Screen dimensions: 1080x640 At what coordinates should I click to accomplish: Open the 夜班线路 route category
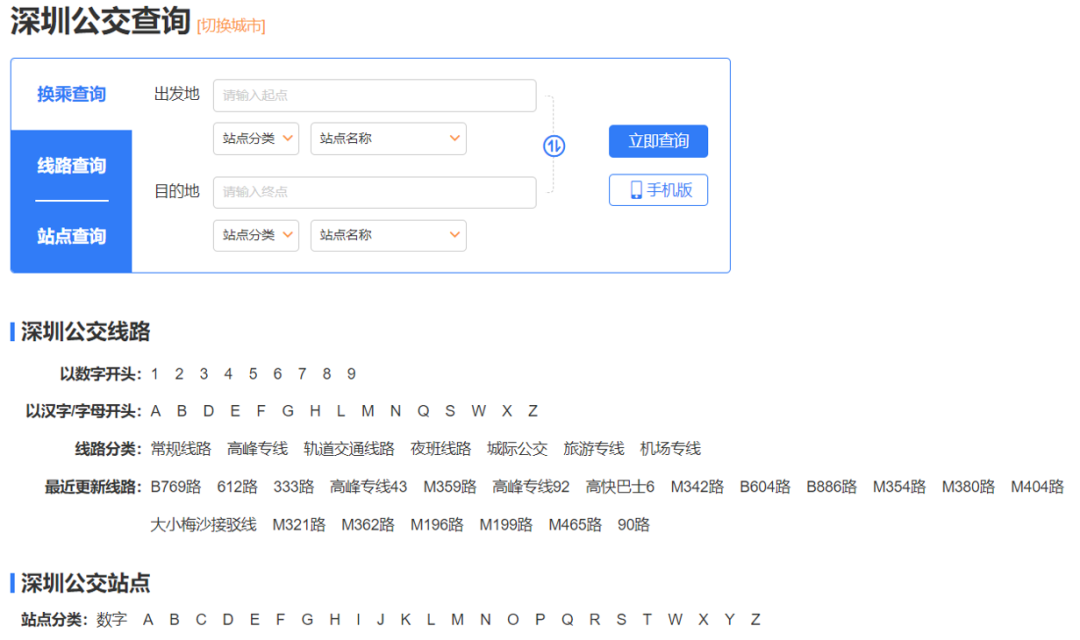(440, 449)
